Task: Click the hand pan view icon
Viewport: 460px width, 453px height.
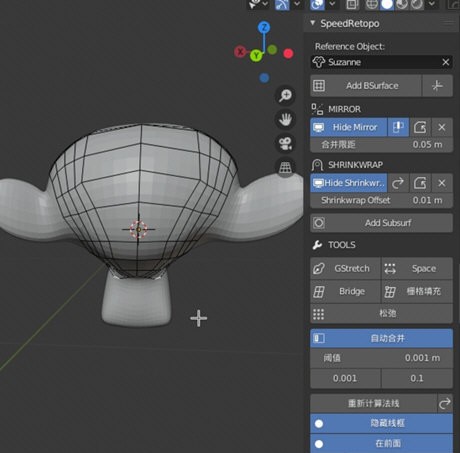Action: tap(285, 119)
